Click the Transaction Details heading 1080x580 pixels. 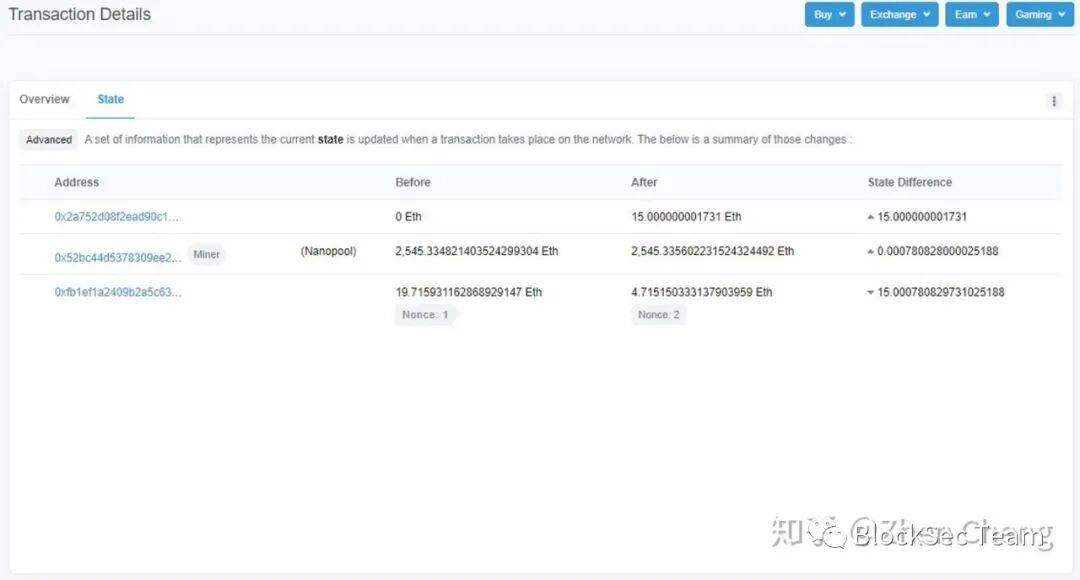click(79, 14)
